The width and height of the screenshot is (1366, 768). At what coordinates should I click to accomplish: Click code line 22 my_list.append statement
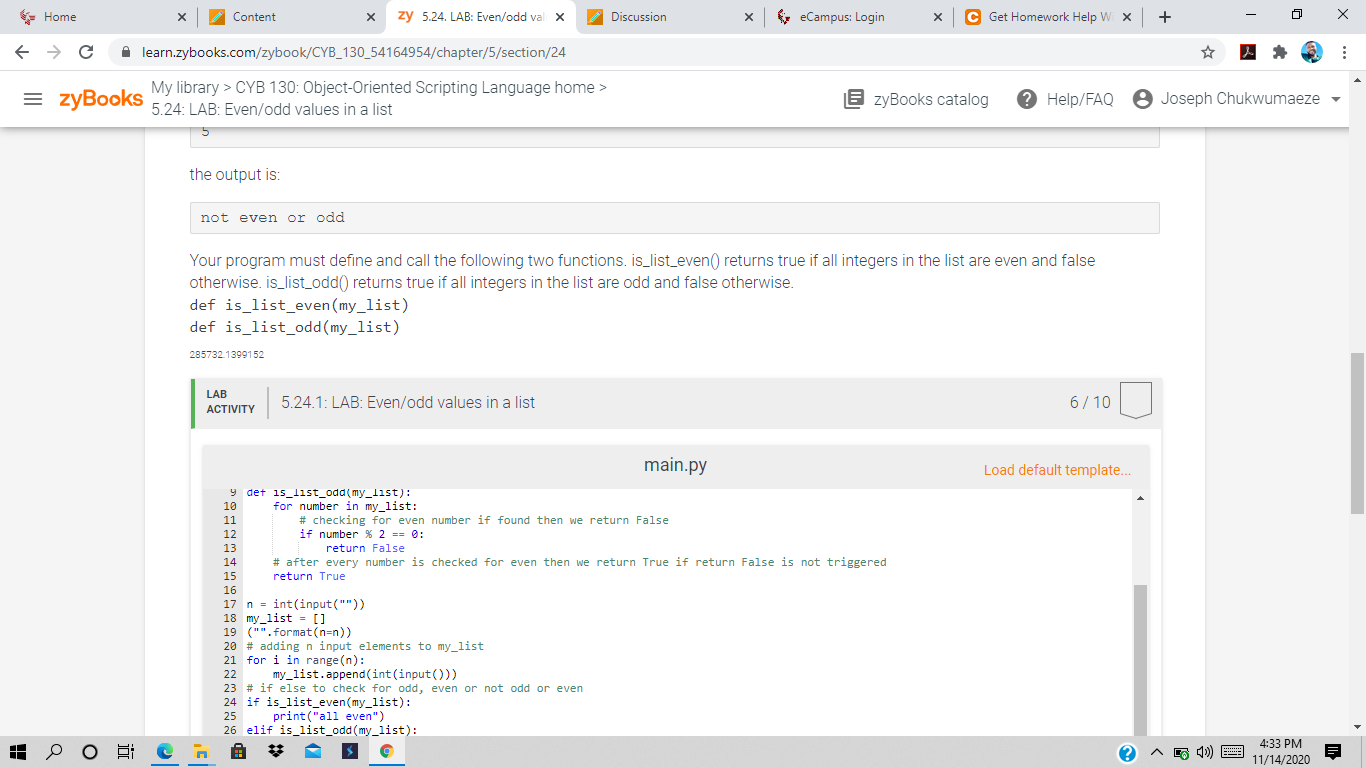pos(365,674)
